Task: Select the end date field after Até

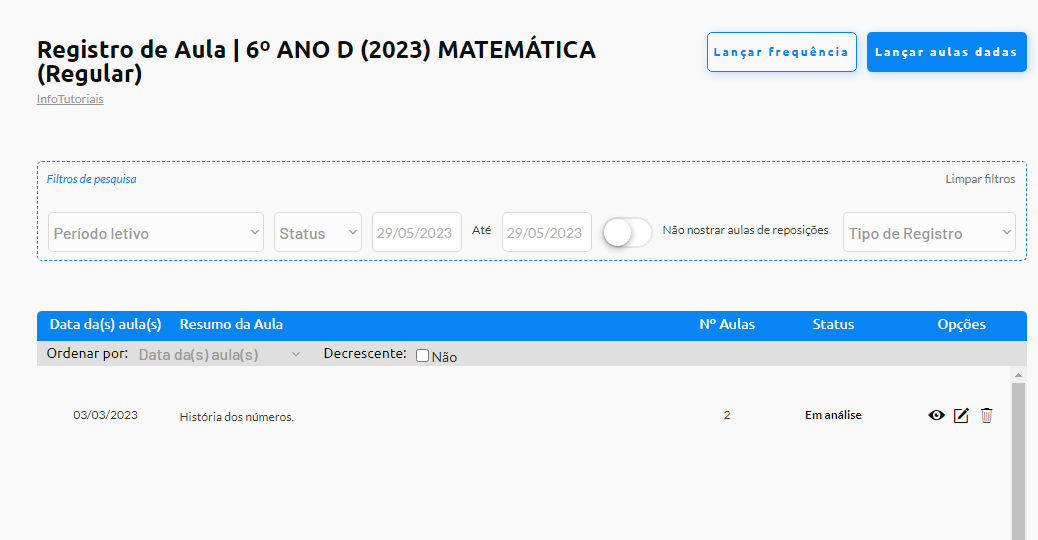Action: (547, 232)
